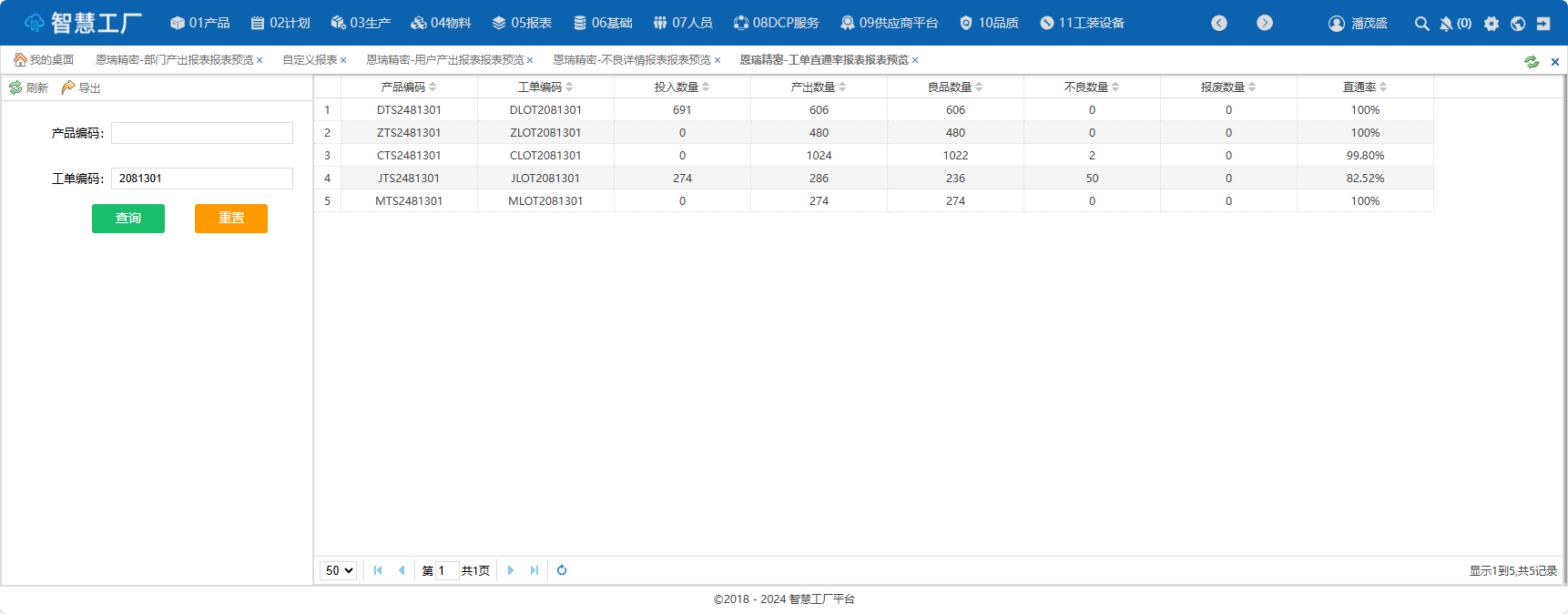Screen dimensions: 1568x614
Task: Go to the next page arrow
Action: click(x=511, y=570)
